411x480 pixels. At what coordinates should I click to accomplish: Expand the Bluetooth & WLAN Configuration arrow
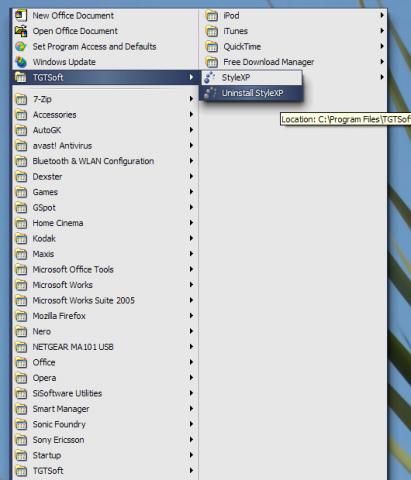coord(191,161)
